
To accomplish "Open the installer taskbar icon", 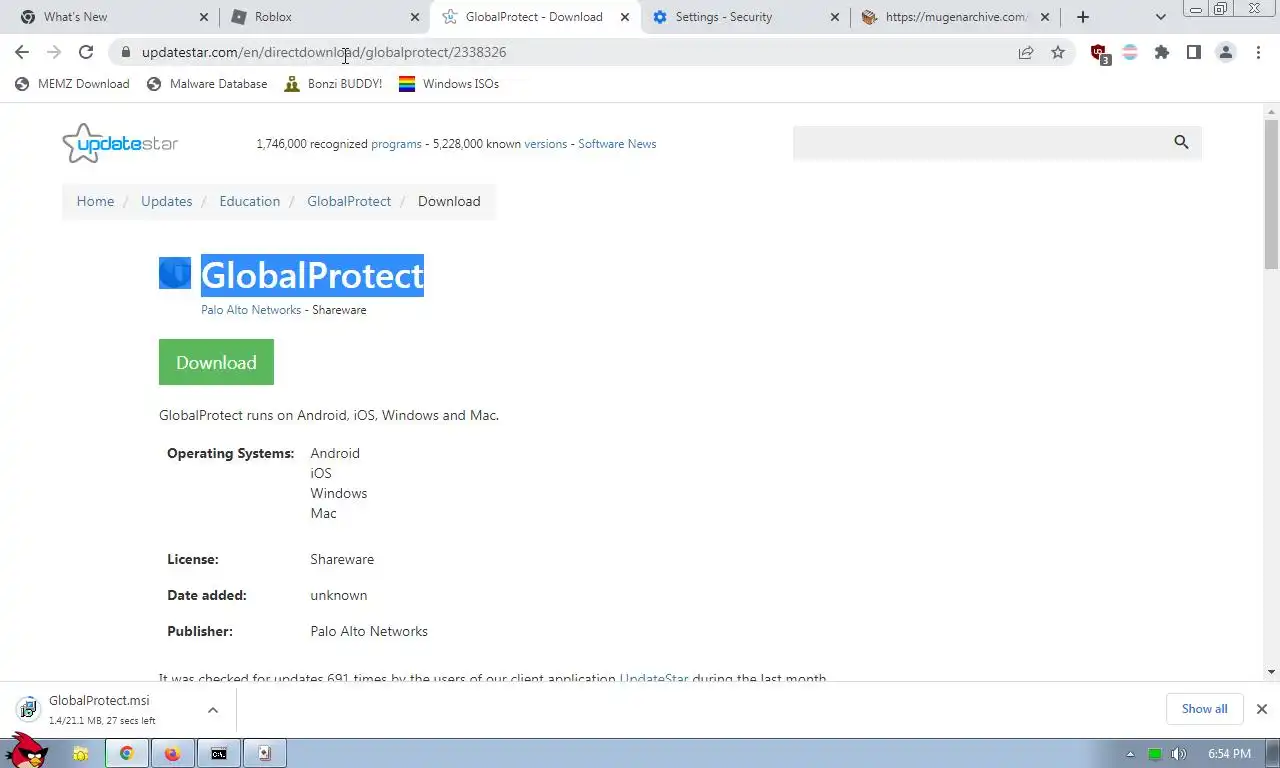I will pos(265,753).
